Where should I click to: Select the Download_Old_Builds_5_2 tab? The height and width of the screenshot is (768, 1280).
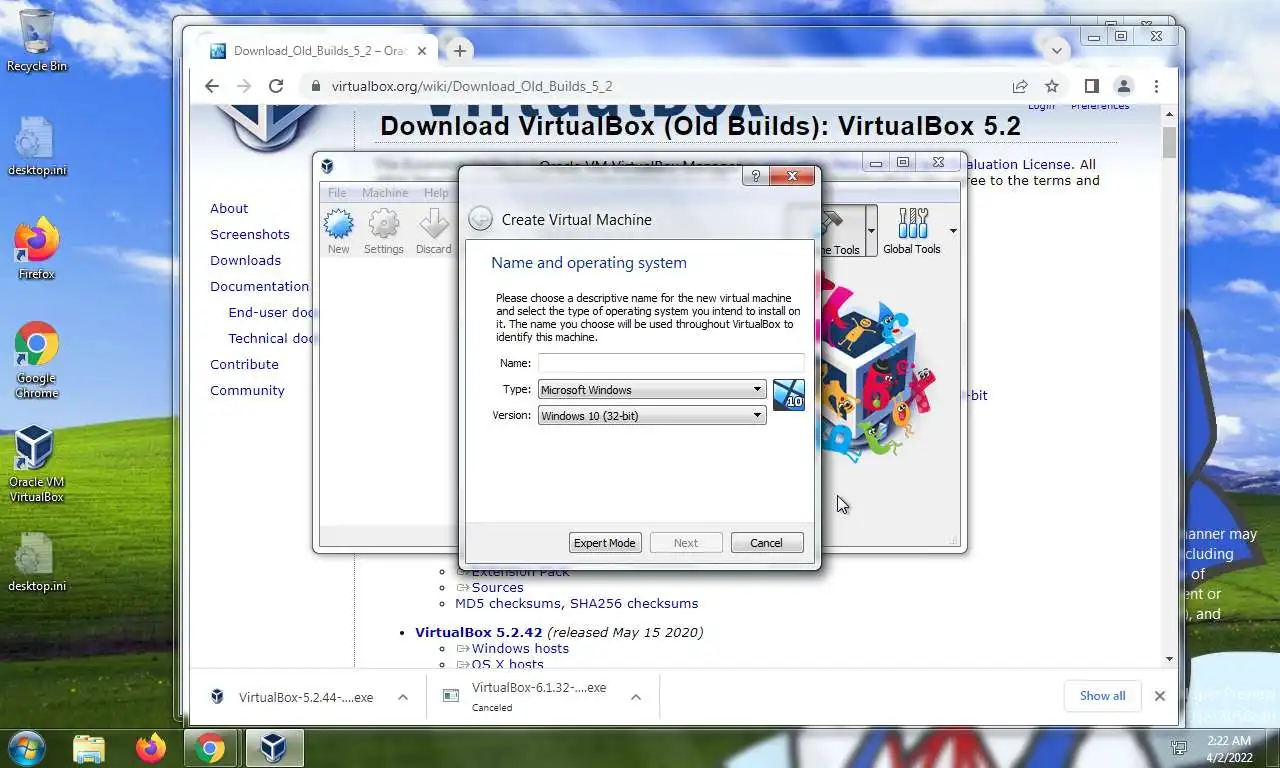pos(318,51)
